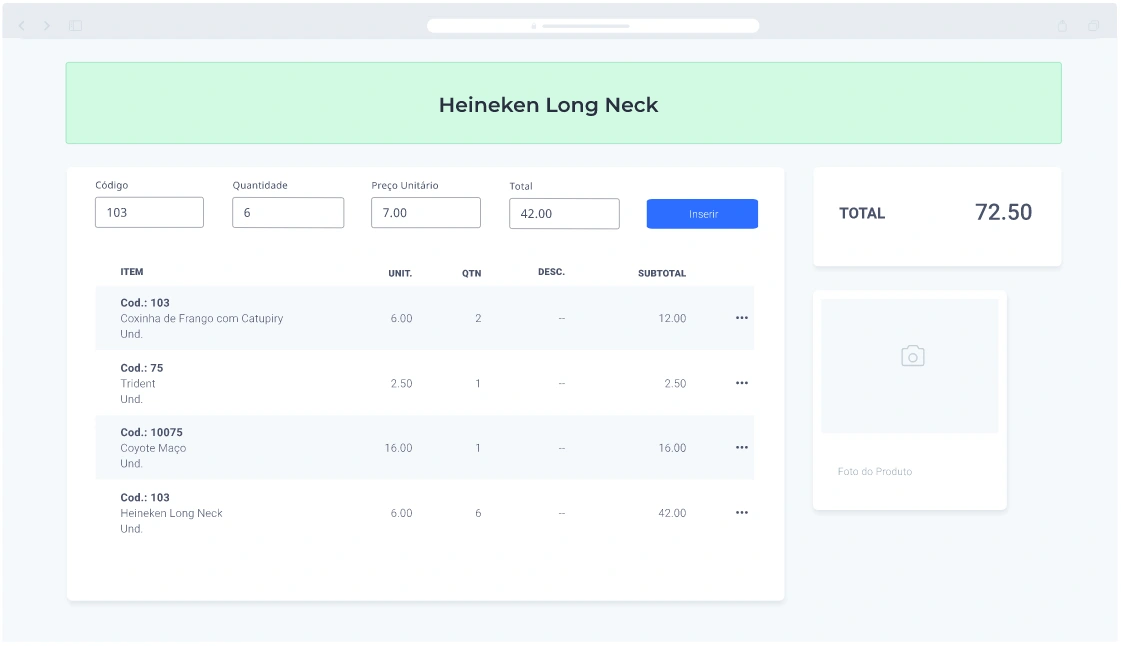1121x646 pixels.
Task: Click the browser share icon
Action: [x=1063, y=26]
